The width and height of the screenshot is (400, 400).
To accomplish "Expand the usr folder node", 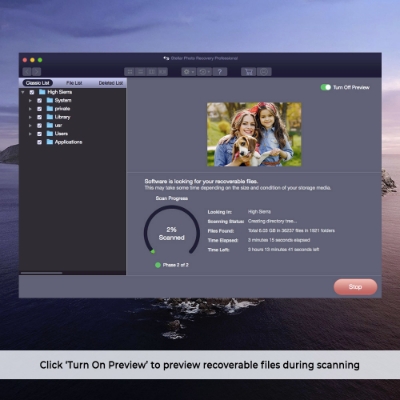I will [30, 125].
